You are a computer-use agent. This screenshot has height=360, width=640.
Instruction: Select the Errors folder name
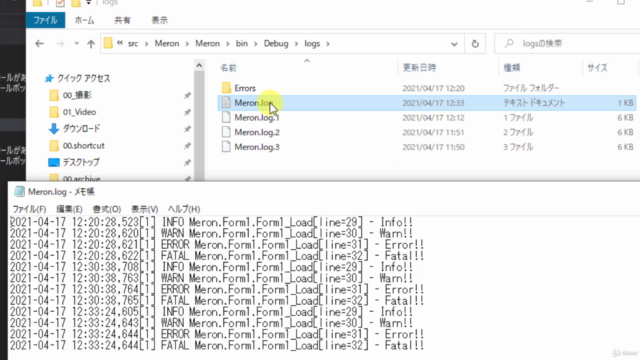pos(245,88)
